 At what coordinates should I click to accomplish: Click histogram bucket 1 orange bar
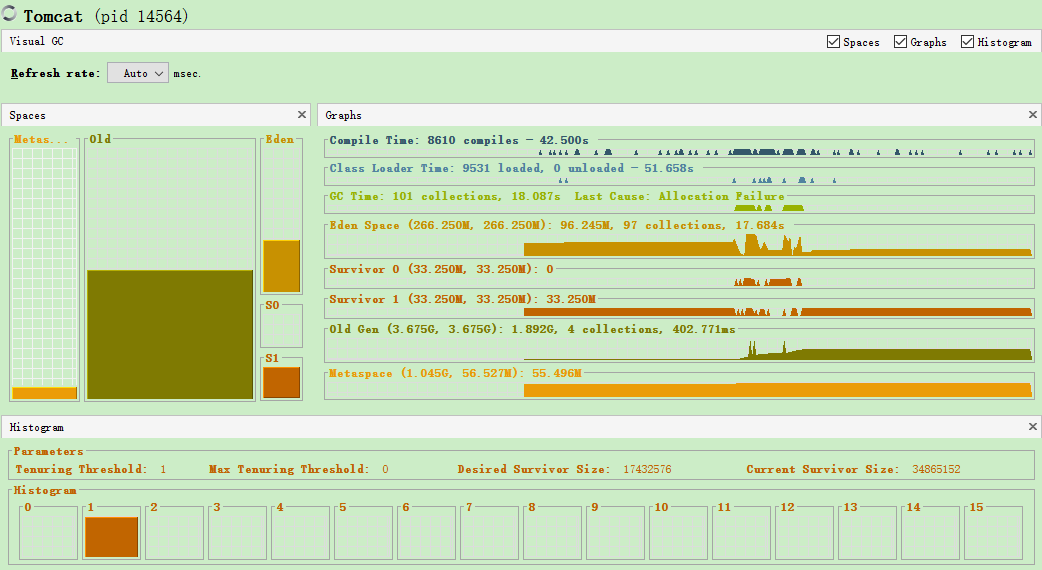coord(112,537)
